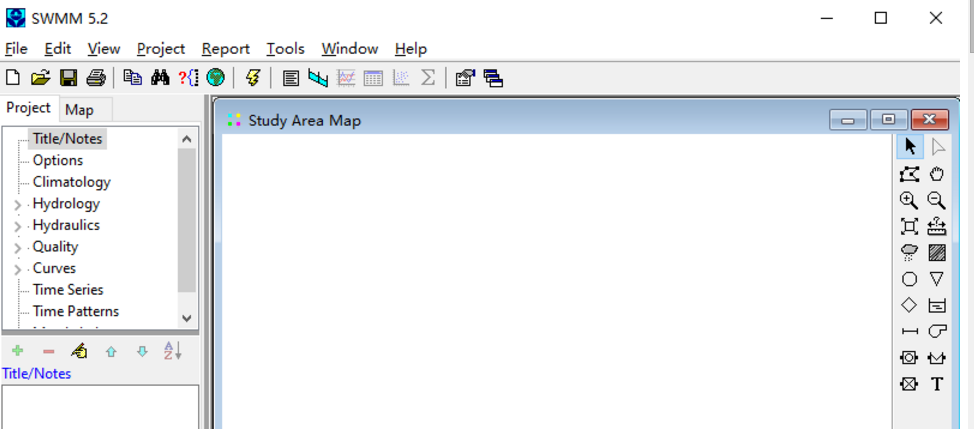
Task: Add a Weir link icon
Action: coord(937,358)
